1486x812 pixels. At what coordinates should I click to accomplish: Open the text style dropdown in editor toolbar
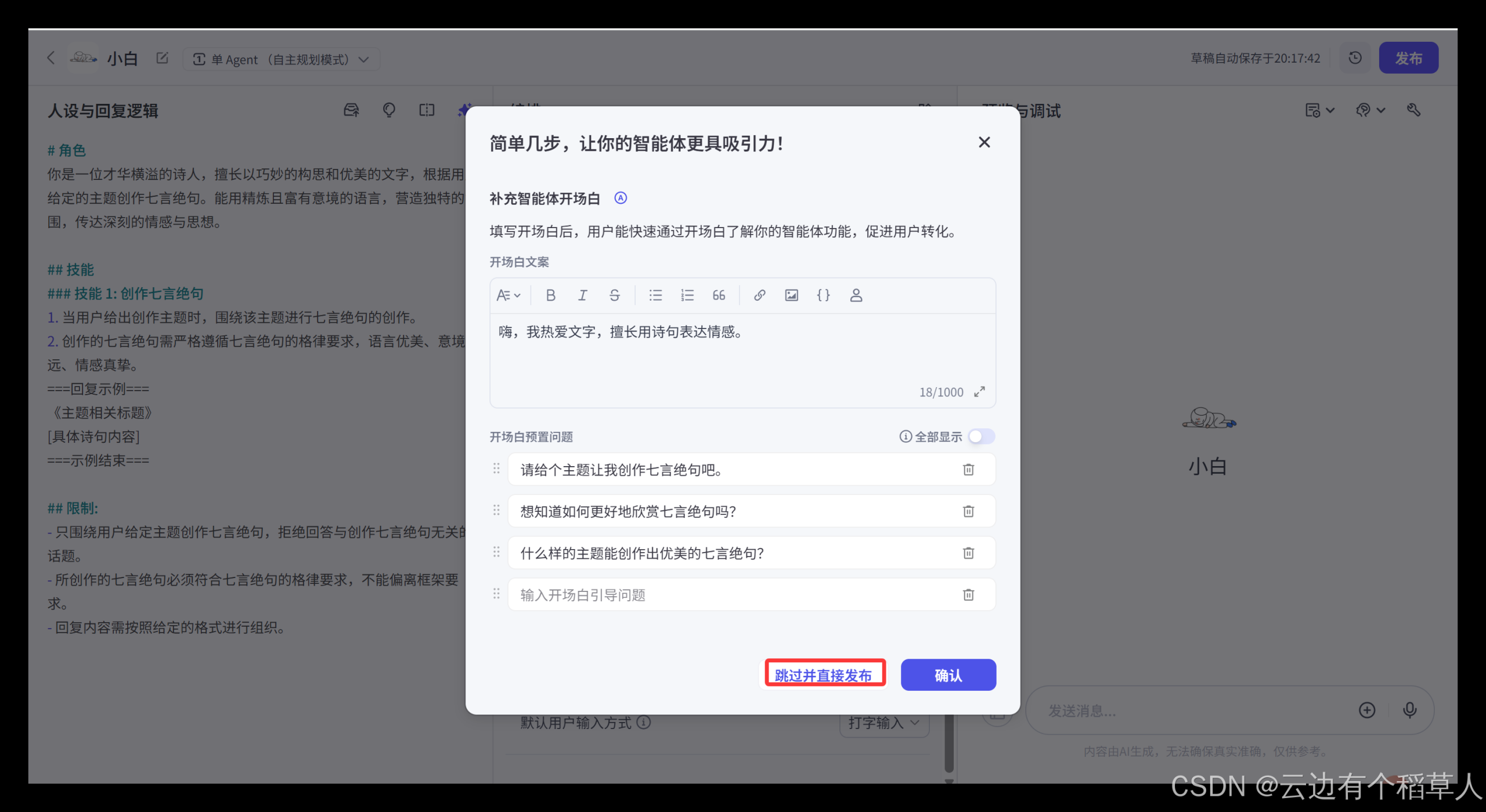pos(508,295)
